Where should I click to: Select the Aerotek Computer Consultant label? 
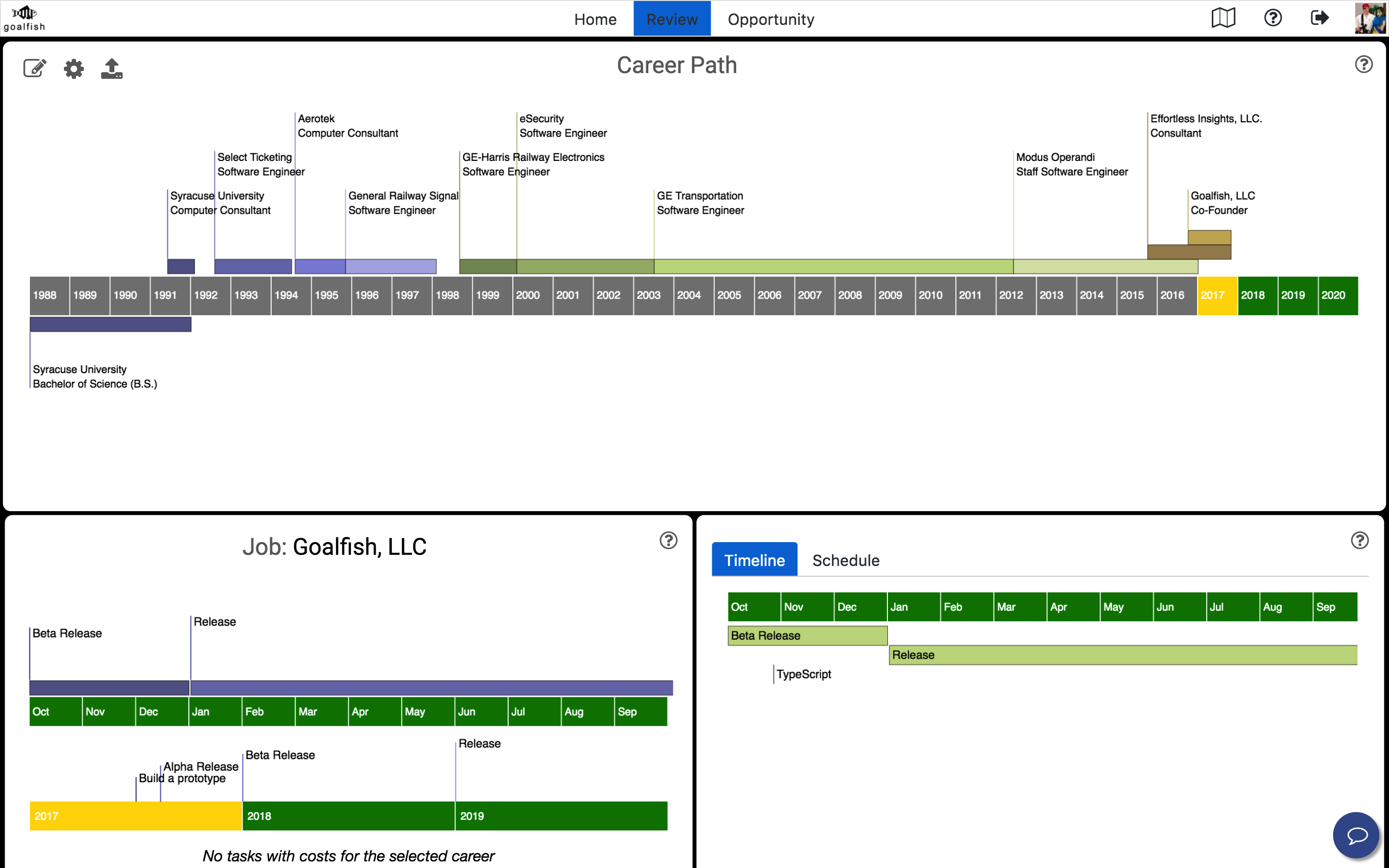(x=348, y=126)
